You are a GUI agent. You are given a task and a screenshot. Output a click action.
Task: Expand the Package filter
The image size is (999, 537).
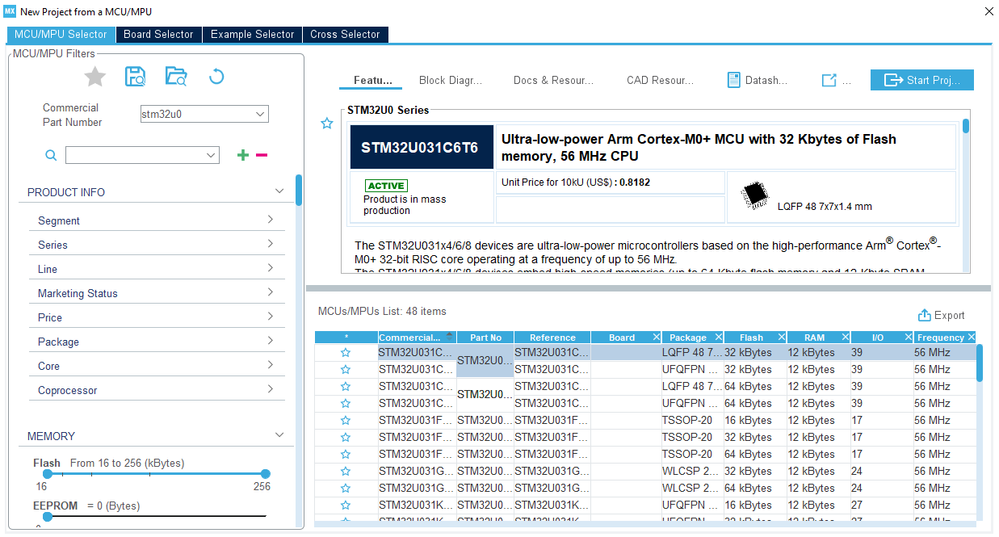270,341
